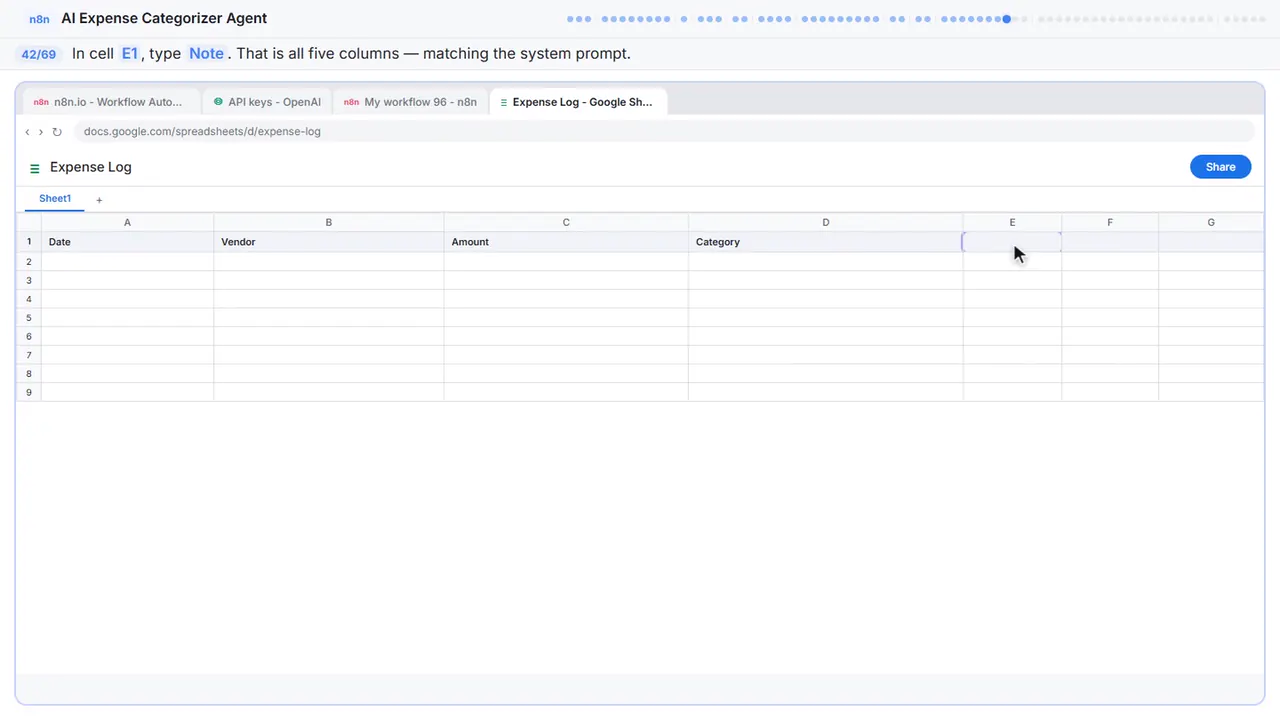The height and width of the screenshot is (720, 1280).
Task: Click the AI Expense Categorizer Agent title
Action: [164, 18]
